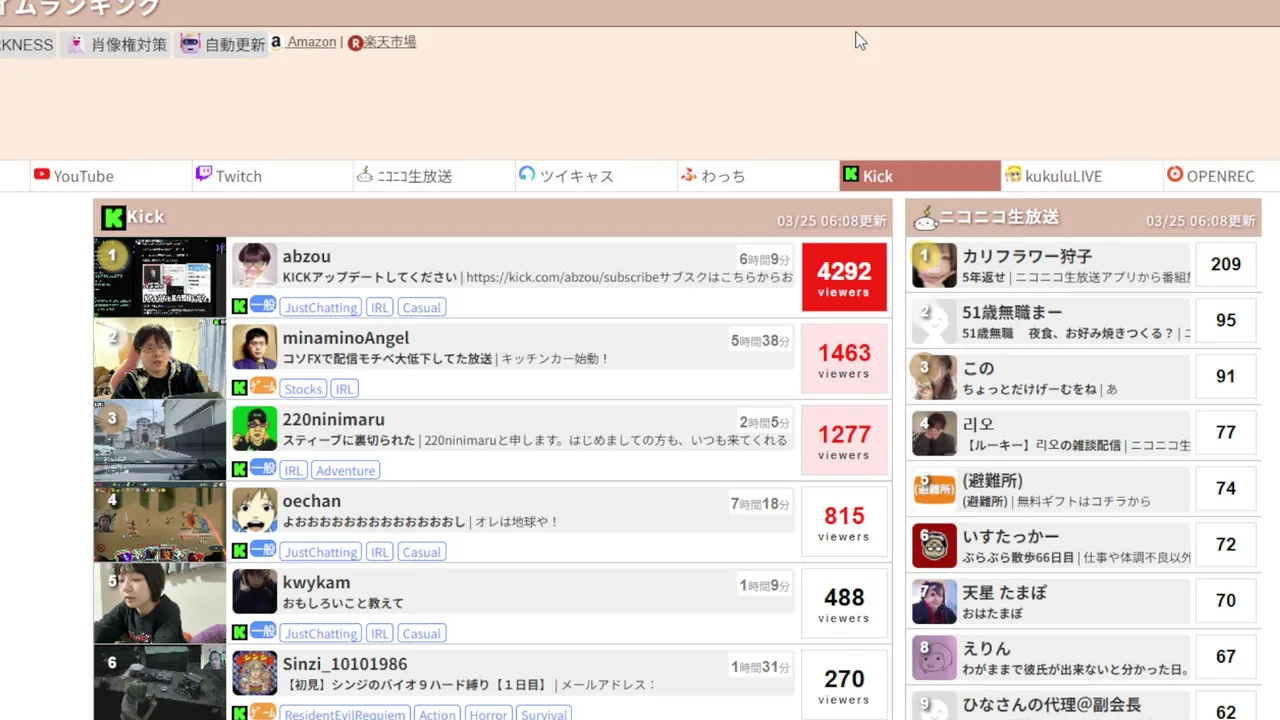Toggle the 自動更新 auto-refresh option
Screen dimensions: 1280x720
222,44
